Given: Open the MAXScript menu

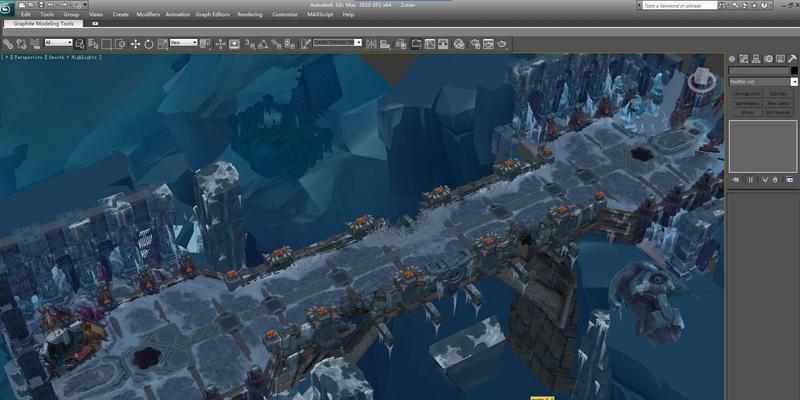Looking at the screenshot, I should pos(320,14).
